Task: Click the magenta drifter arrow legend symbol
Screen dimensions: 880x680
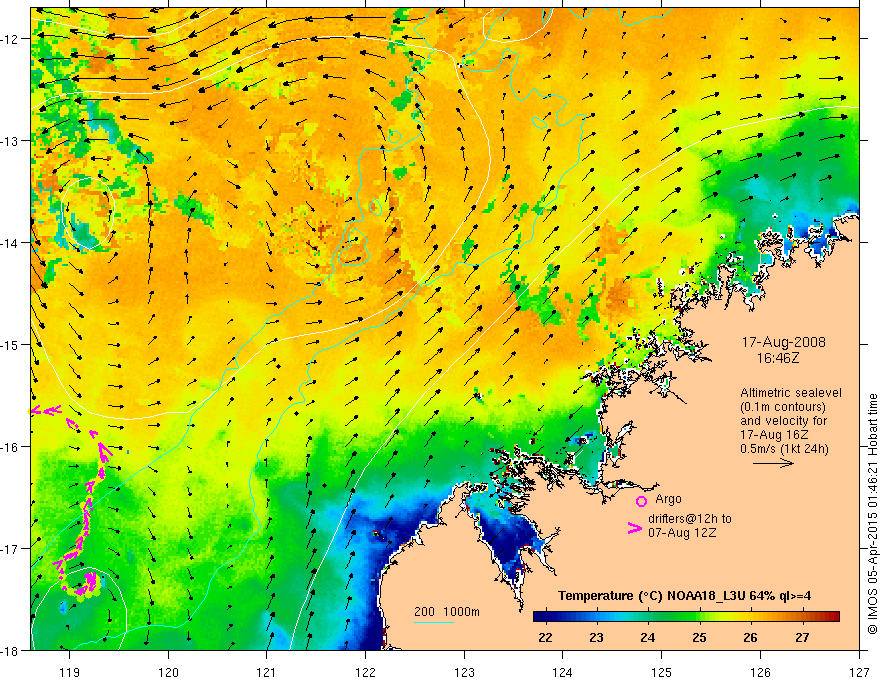Action: (x=634, y=528)
